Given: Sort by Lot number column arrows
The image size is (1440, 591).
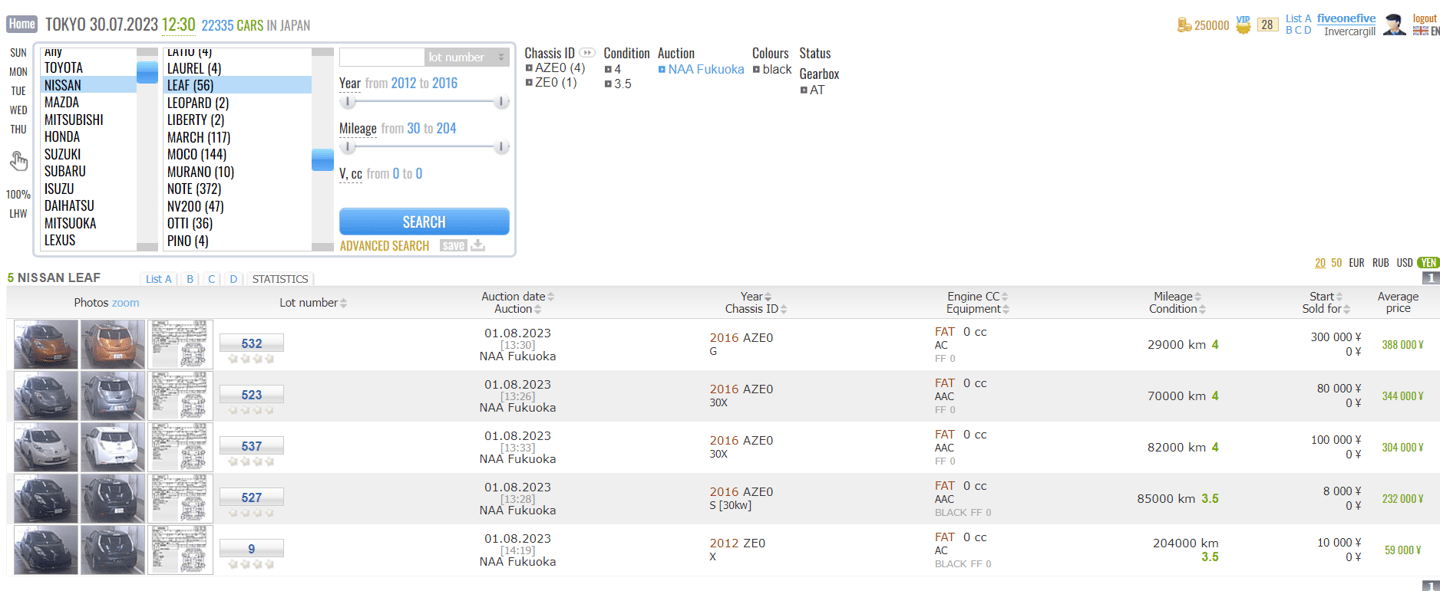Looking at the screenshot, I should (343, 303).
